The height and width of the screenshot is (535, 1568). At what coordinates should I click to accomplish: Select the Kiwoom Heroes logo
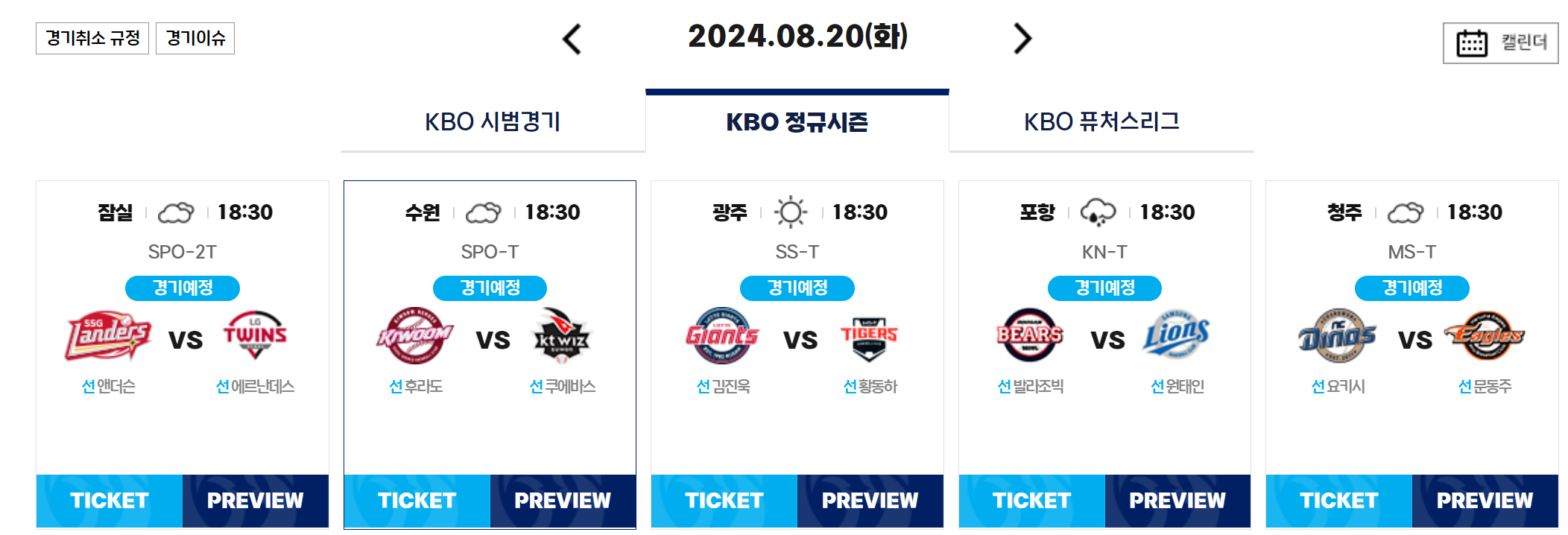[x=415, y=336]
